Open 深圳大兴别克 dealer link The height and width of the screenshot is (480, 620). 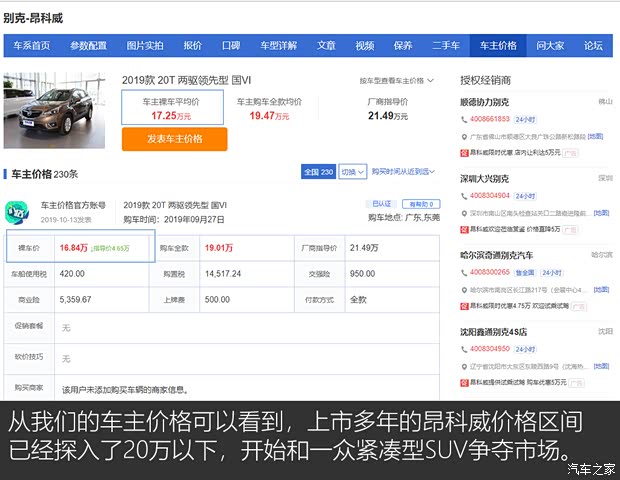(484, 179)
